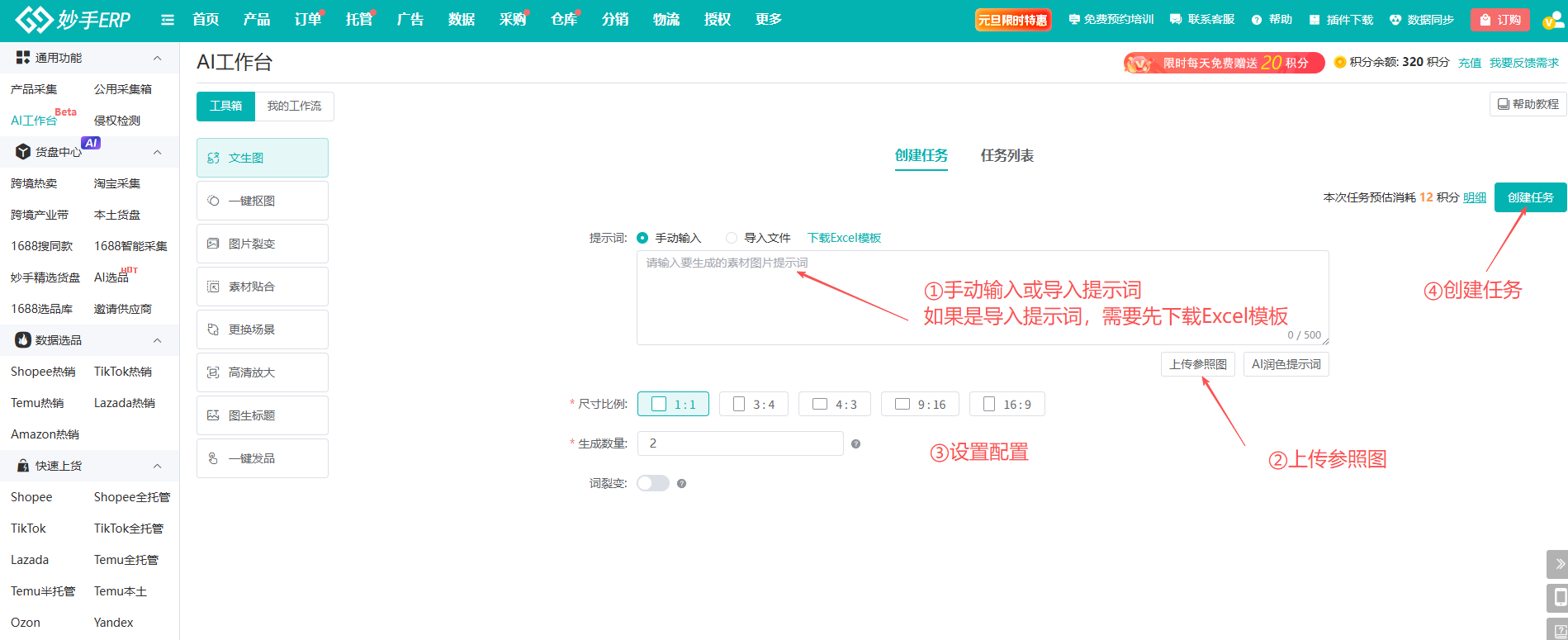Image resolution: width=1568 pixels, height=640 pixels.
Task: Select the 文生图 tool icon
Action: pyautogui.click(x=213, y=158)
